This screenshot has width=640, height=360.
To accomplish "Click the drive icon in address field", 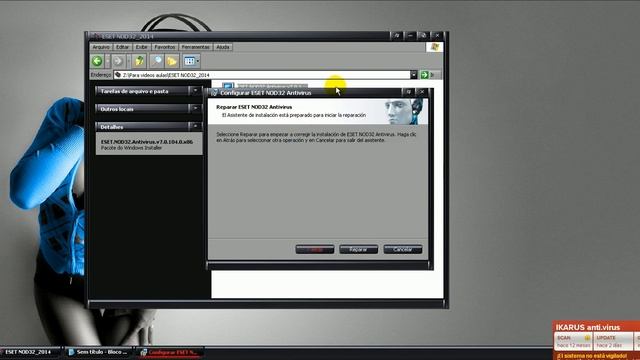I will click(x=118, y=75).
